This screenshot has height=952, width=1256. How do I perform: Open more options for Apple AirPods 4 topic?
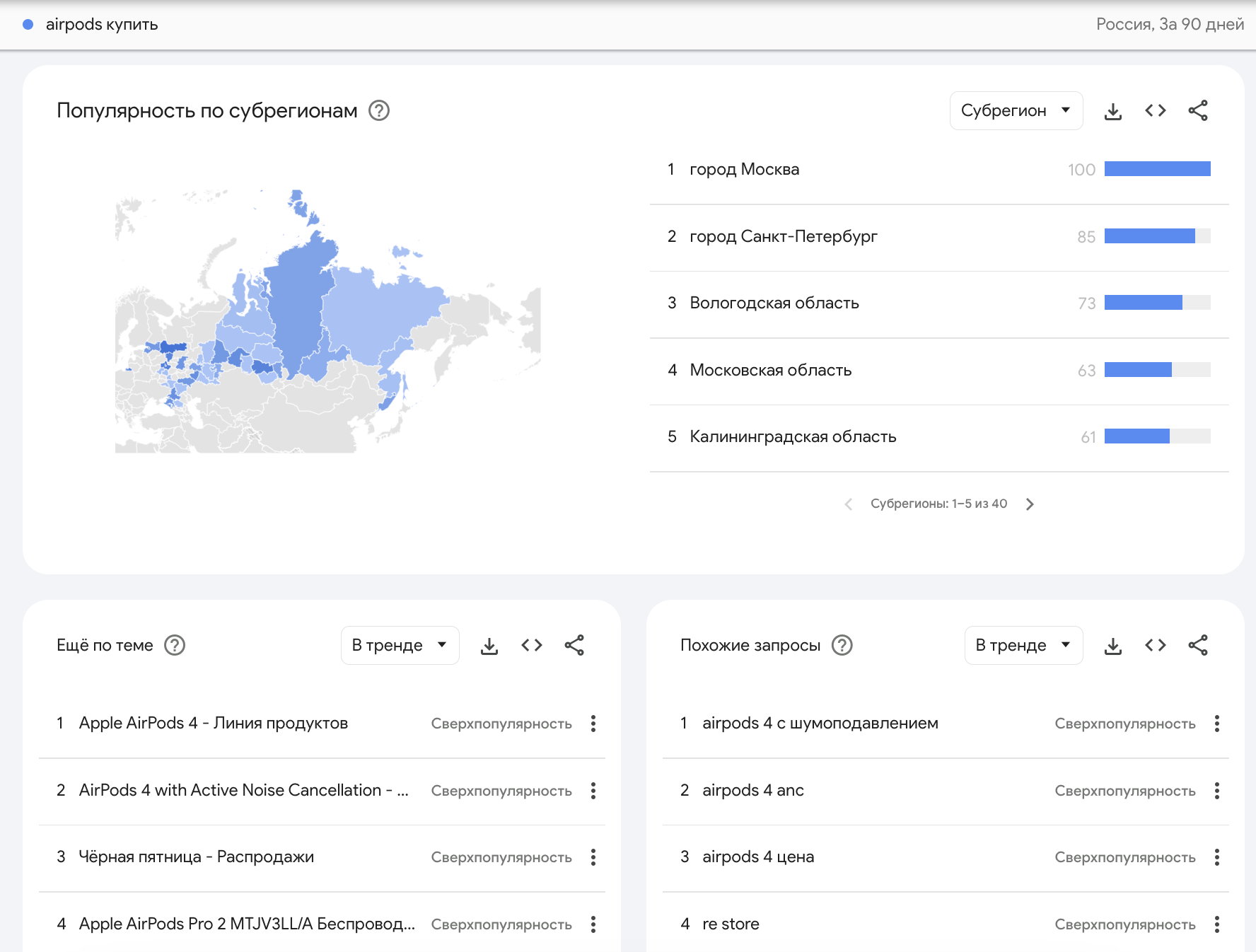pos(593,724)
